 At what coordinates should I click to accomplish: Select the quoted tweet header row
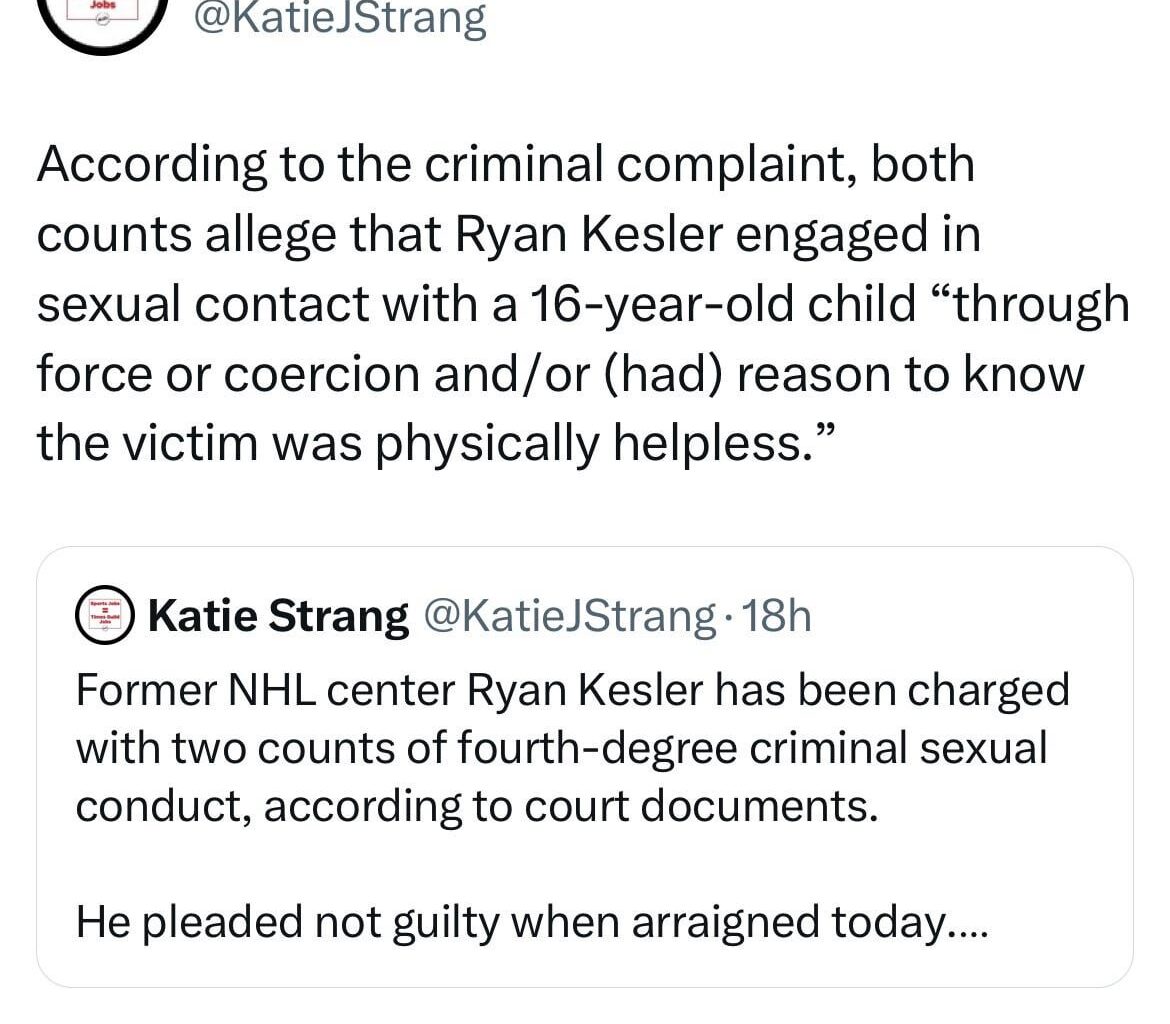pos(440,615)
